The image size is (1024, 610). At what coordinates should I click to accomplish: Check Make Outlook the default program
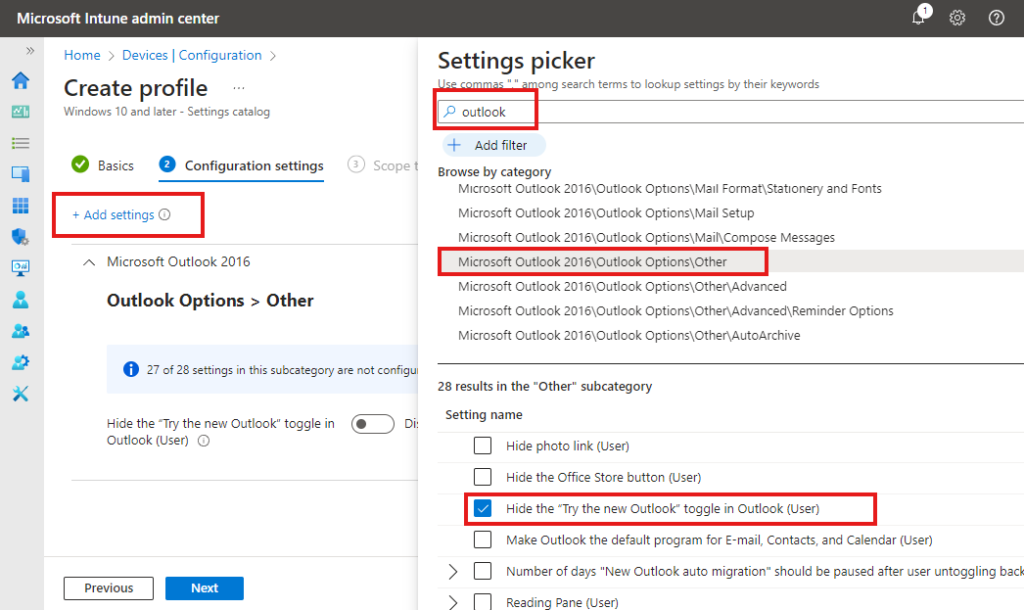pyautogui.click(x=483, y=539)
